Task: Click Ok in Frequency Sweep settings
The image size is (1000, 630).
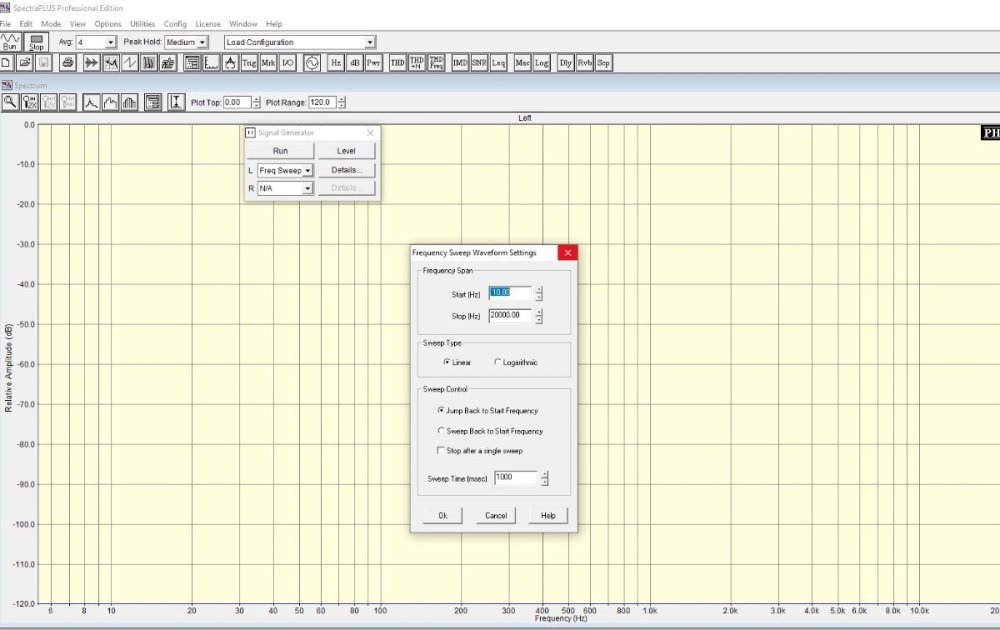Action: pos(442,515)
